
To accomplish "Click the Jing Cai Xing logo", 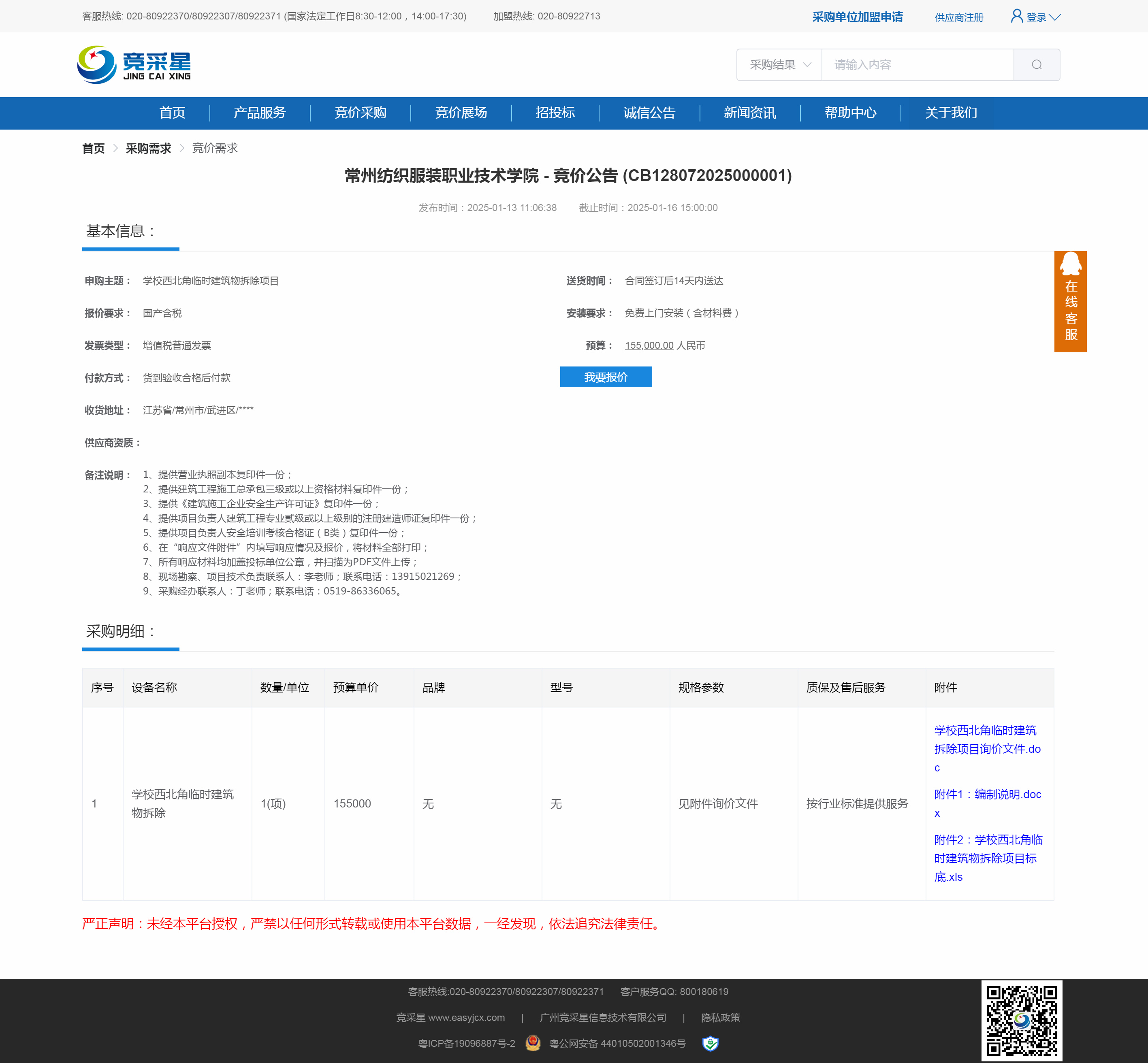I will [134, 64].
